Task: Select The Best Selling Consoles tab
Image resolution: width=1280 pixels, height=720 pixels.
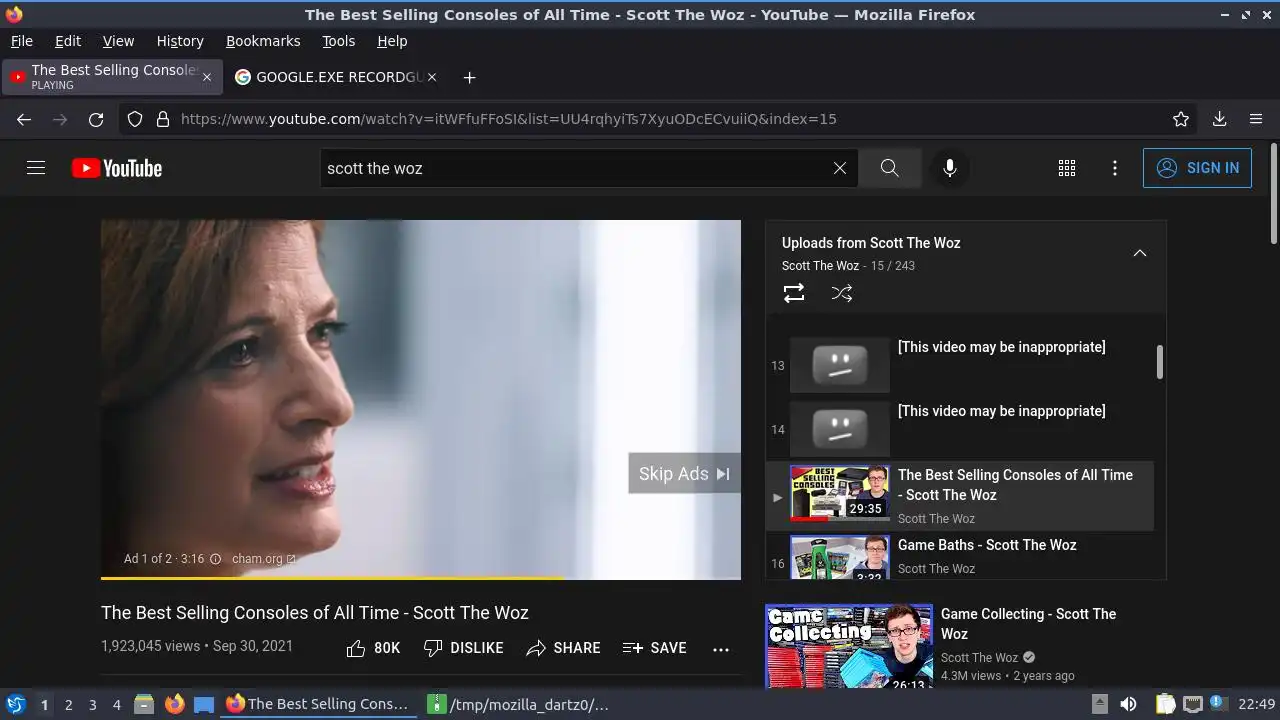Action: 110,77
